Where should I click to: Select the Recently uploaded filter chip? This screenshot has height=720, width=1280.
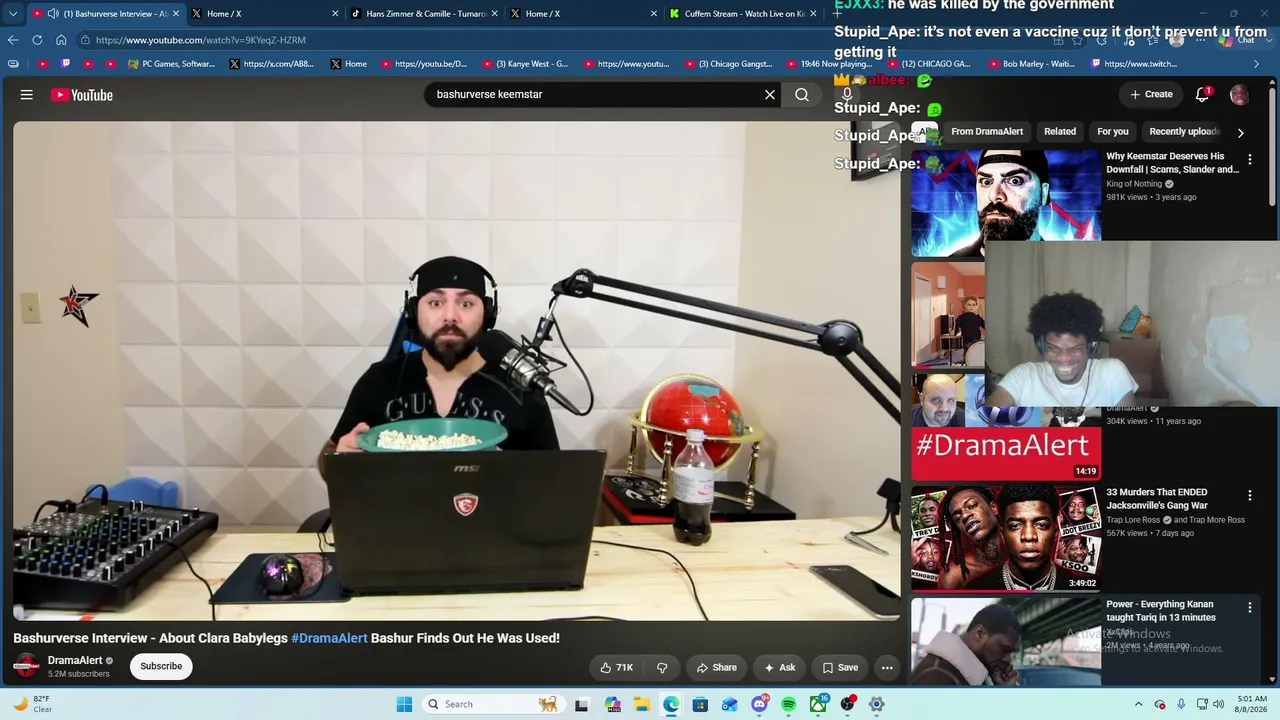point(1185,132)
